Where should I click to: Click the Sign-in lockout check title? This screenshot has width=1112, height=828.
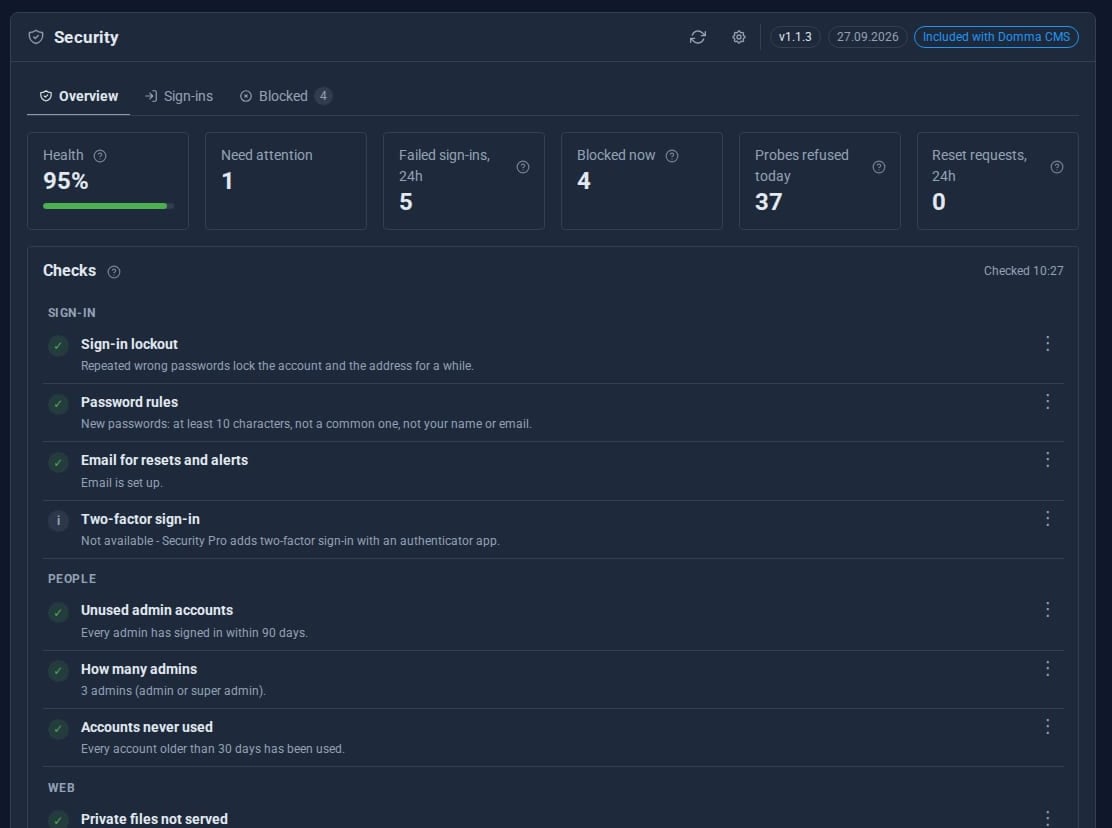(x=129, y=344)
